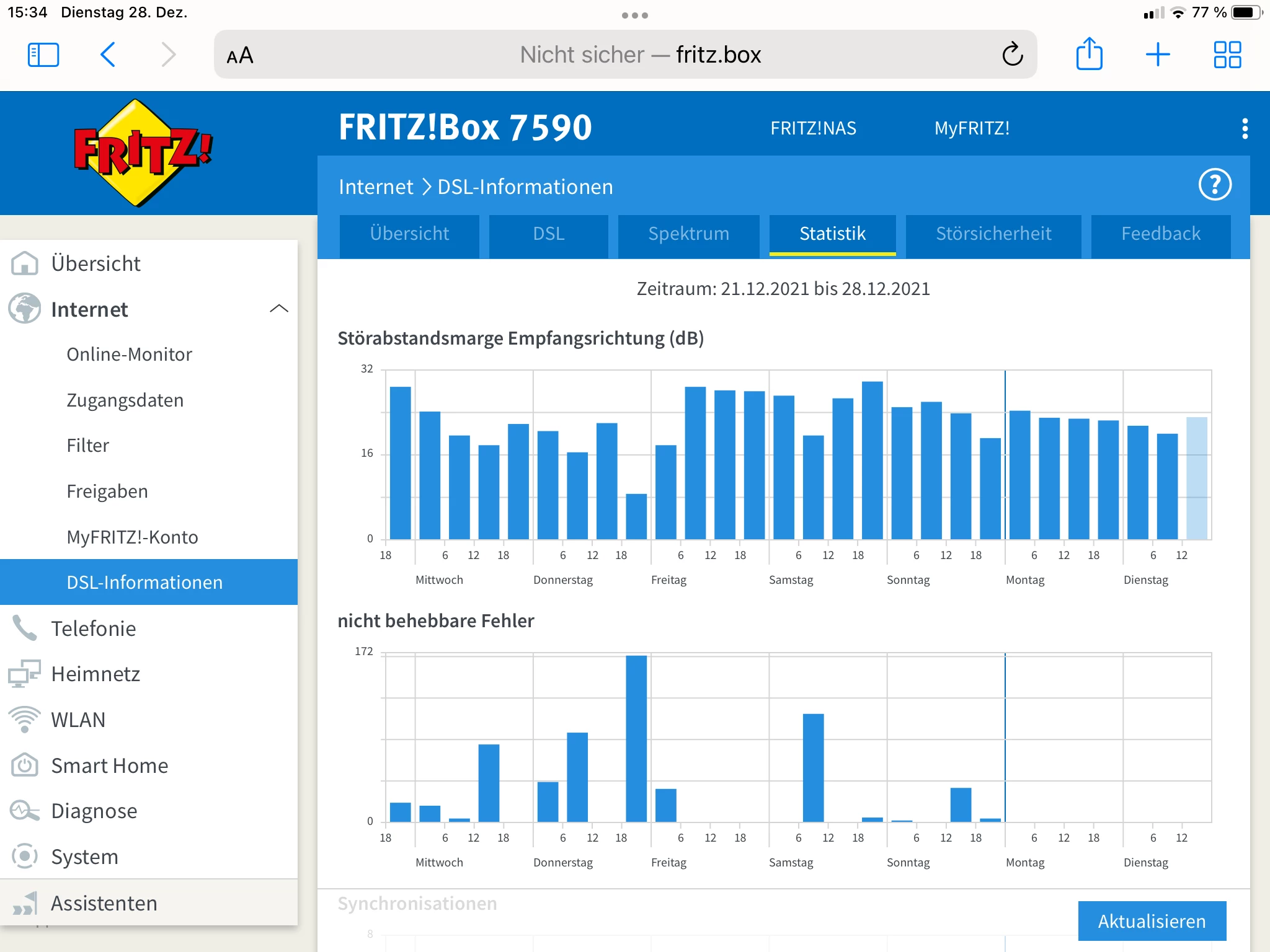Tap the fritz.box address bar
This screenshot has height=952, width=1270.
coord(639,55)
